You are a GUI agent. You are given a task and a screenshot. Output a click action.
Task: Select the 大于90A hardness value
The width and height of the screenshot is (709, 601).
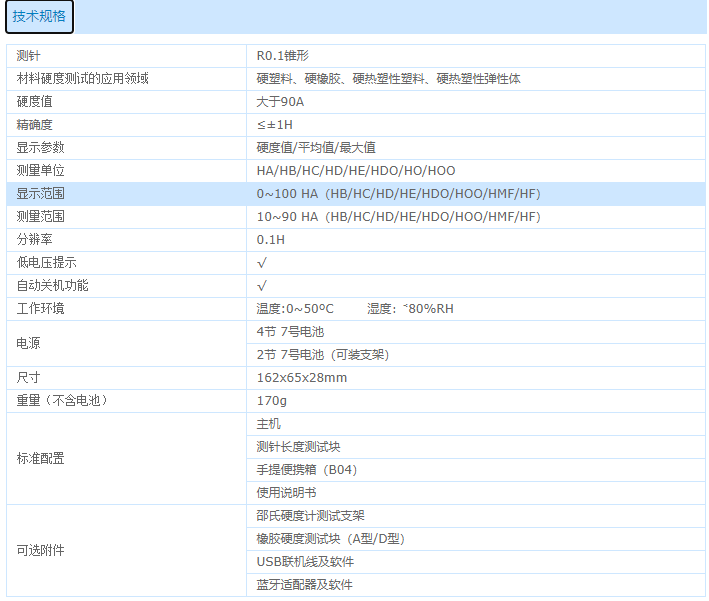(x=280, y=102)
